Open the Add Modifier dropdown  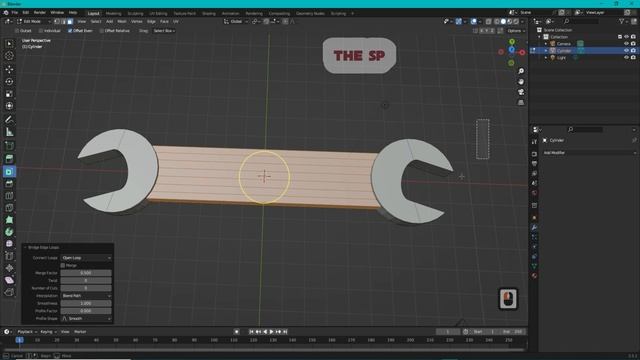pos(589,153)
